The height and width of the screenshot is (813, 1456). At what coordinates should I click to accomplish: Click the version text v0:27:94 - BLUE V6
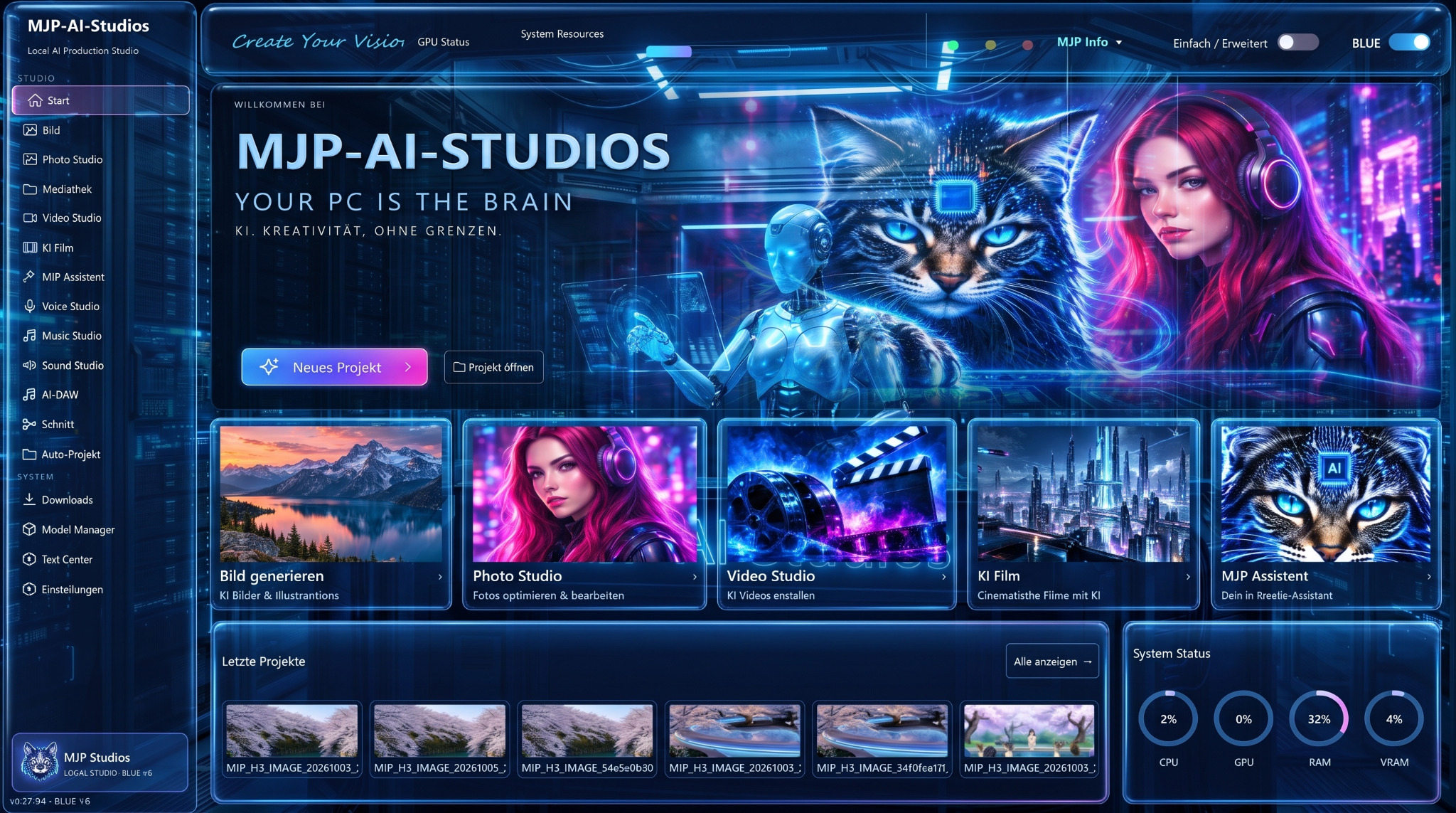pos(50,801)
